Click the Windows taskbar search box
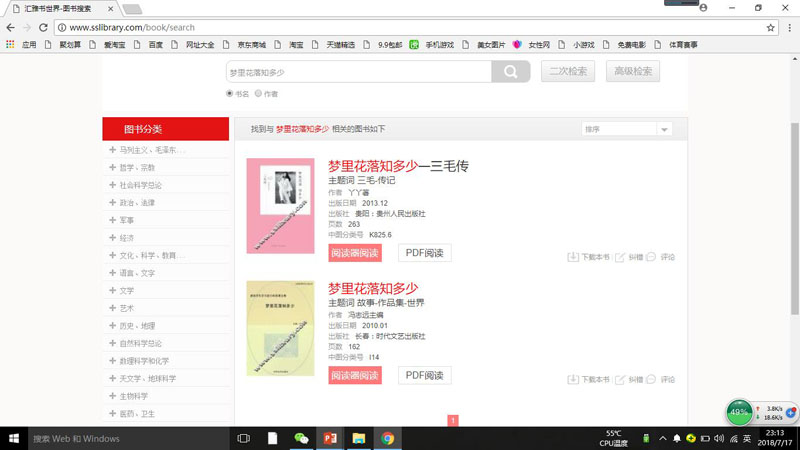The image size is (800, 450). [128, 438]
